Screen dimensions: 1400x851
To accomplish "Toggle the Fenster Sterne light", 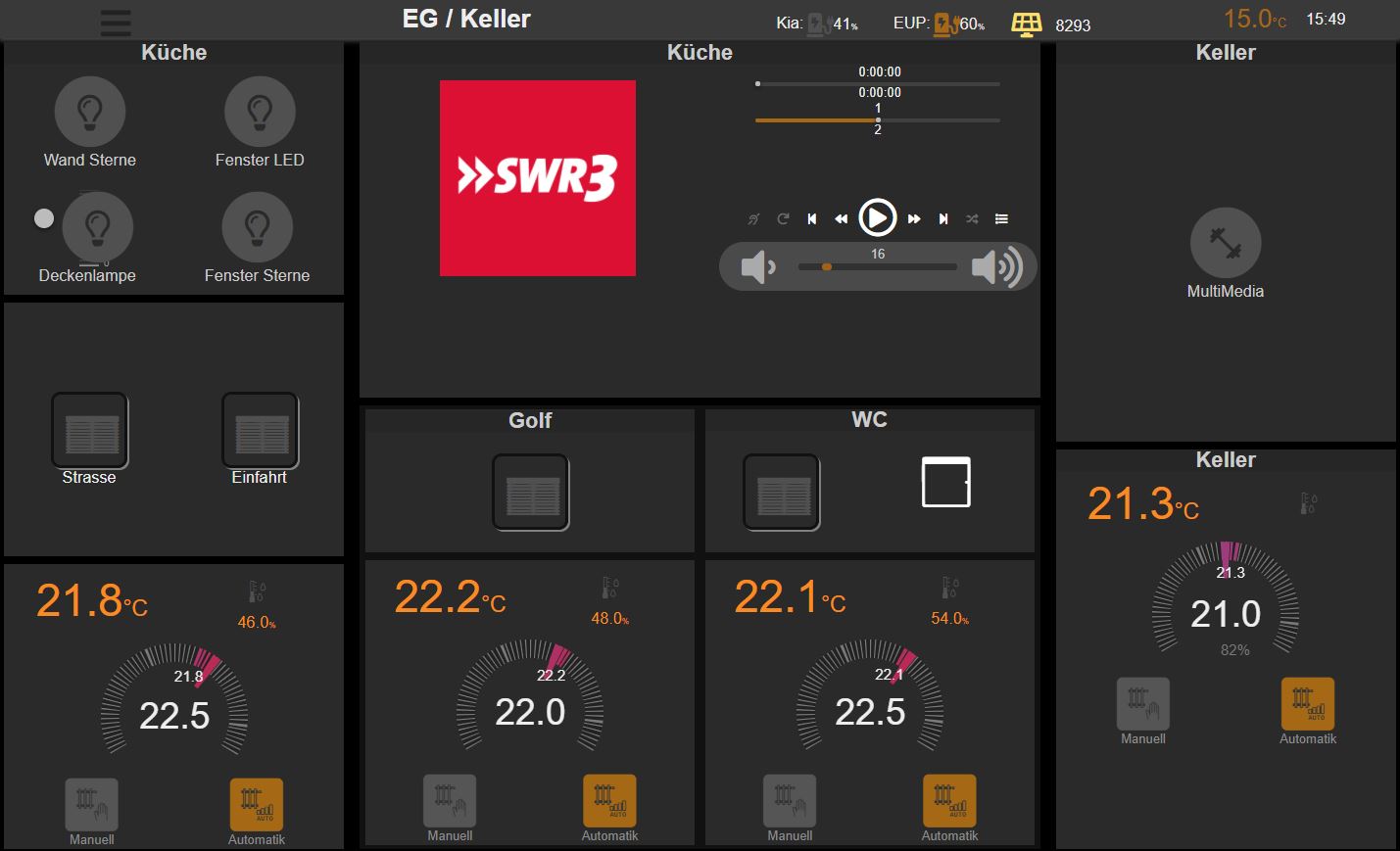I will click(258, 227).
